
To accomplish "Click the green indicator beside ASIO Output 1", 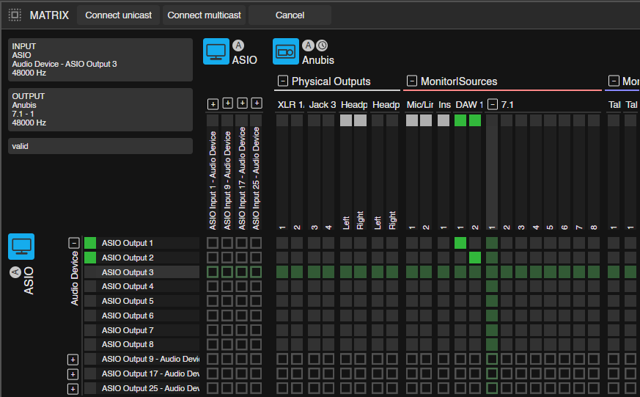I will [90, 243].
